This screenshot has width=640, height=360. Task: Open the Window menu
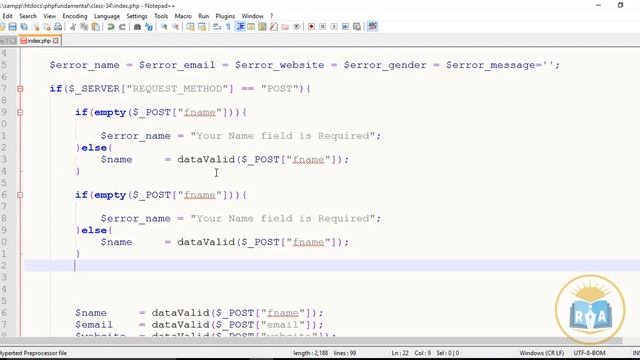pos(252,16)
